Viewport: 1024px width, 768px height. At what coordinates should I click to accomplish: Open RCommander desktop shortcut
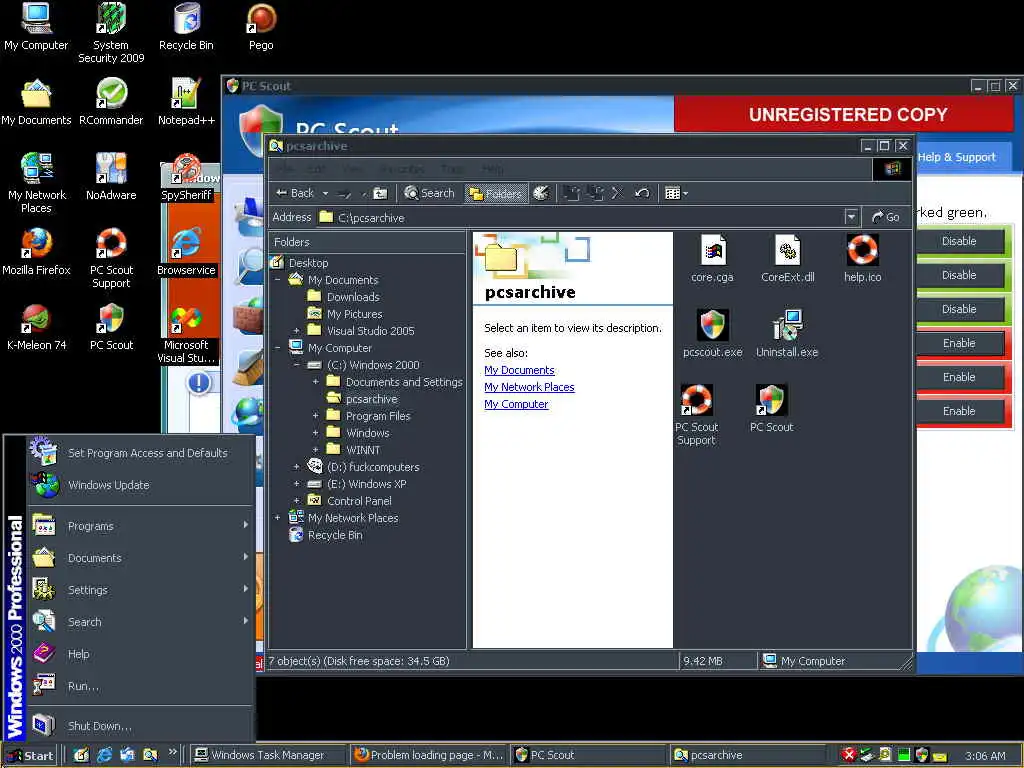tap(111, 102)
